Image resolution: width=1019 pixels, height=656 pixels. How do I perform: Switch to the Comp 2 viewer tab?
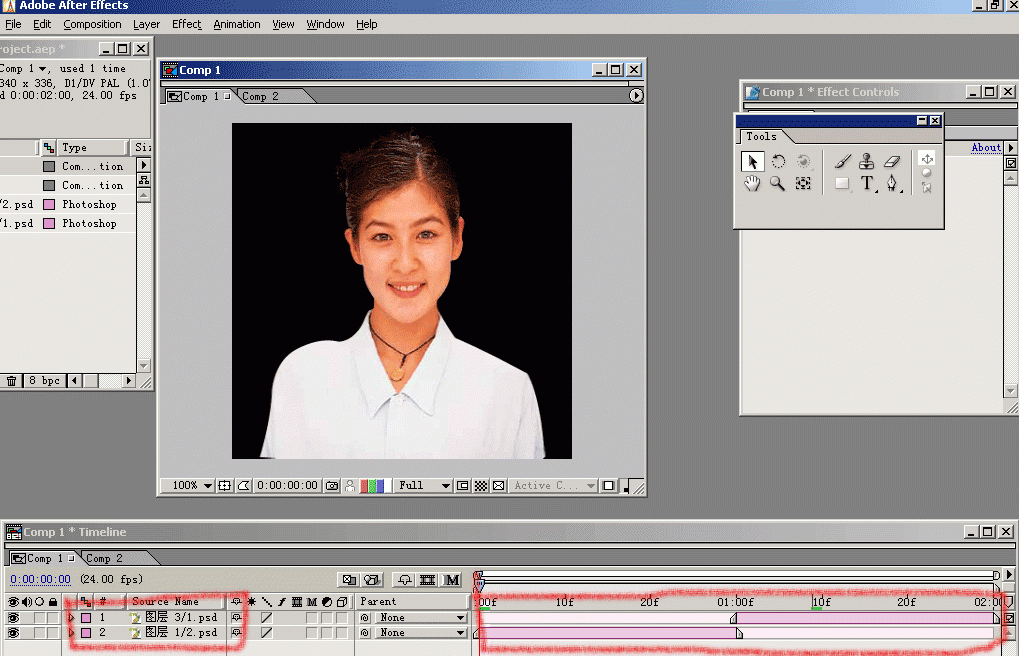[261, 97]
